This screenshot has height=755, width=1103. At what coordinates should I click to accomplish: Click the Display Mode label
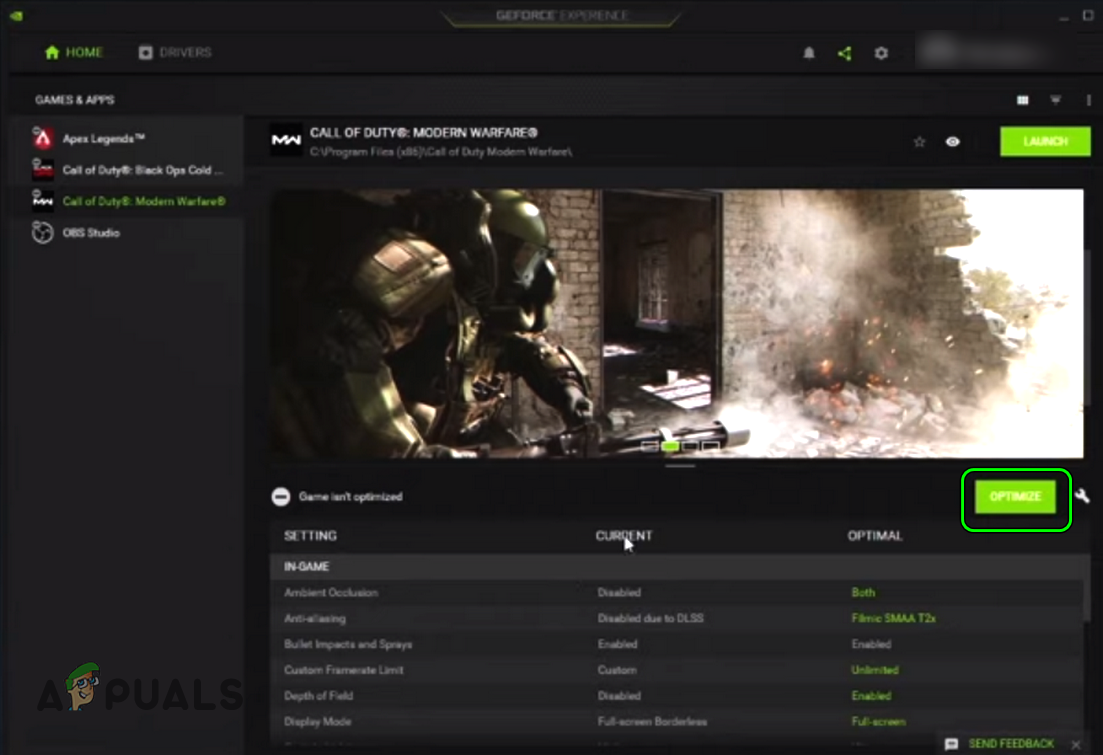[317, 721]
